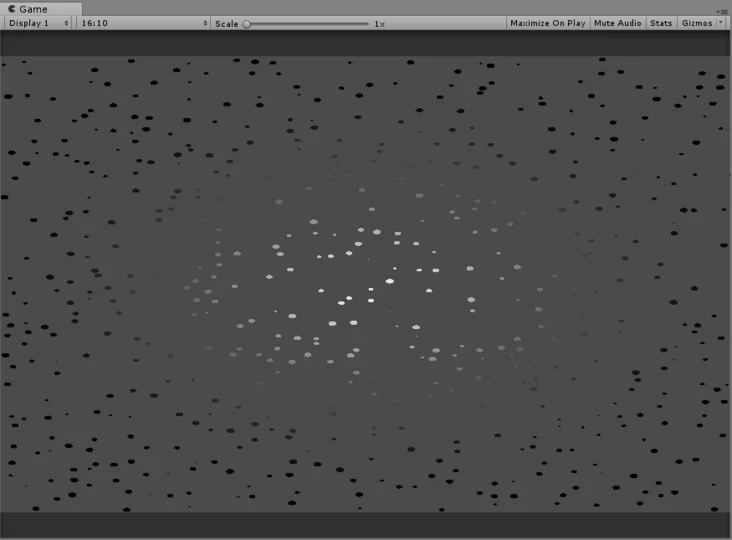
Task: Toggle the Stats overlay
Action: tap(661, 23)
